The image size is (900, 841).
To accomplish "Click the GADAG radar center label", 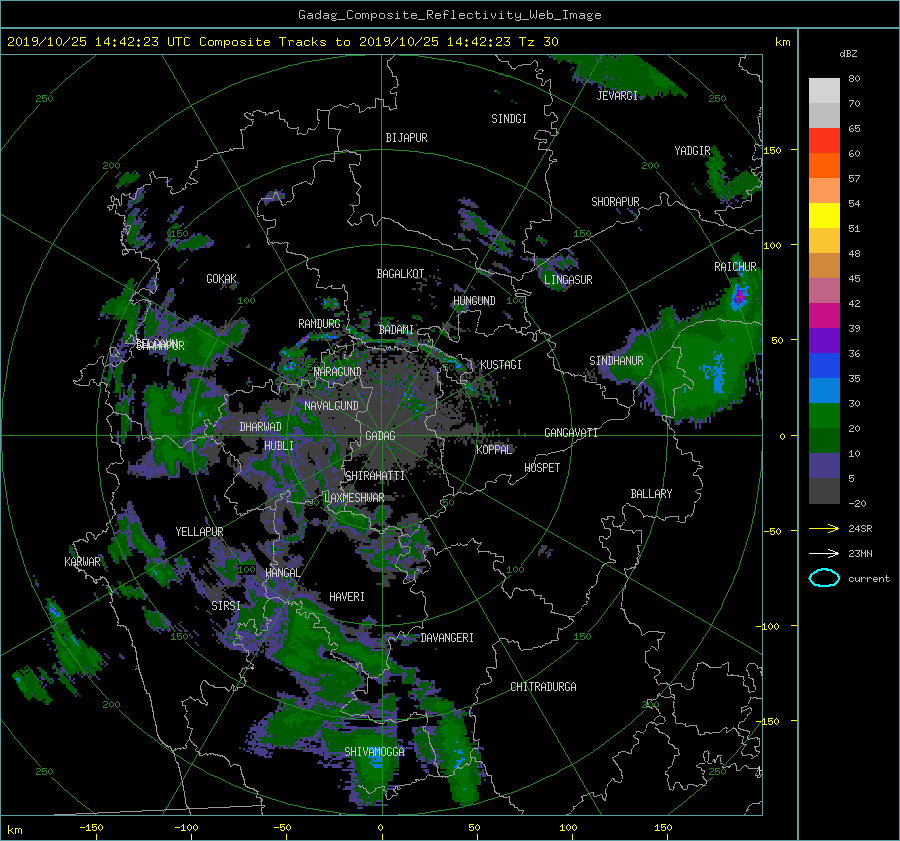I will 380,436.
